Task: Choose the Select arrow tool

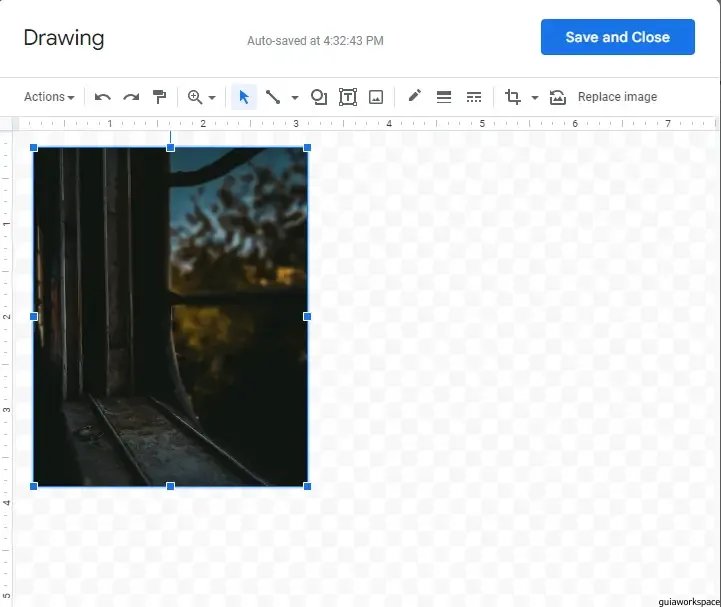Action: click(244, 97)
